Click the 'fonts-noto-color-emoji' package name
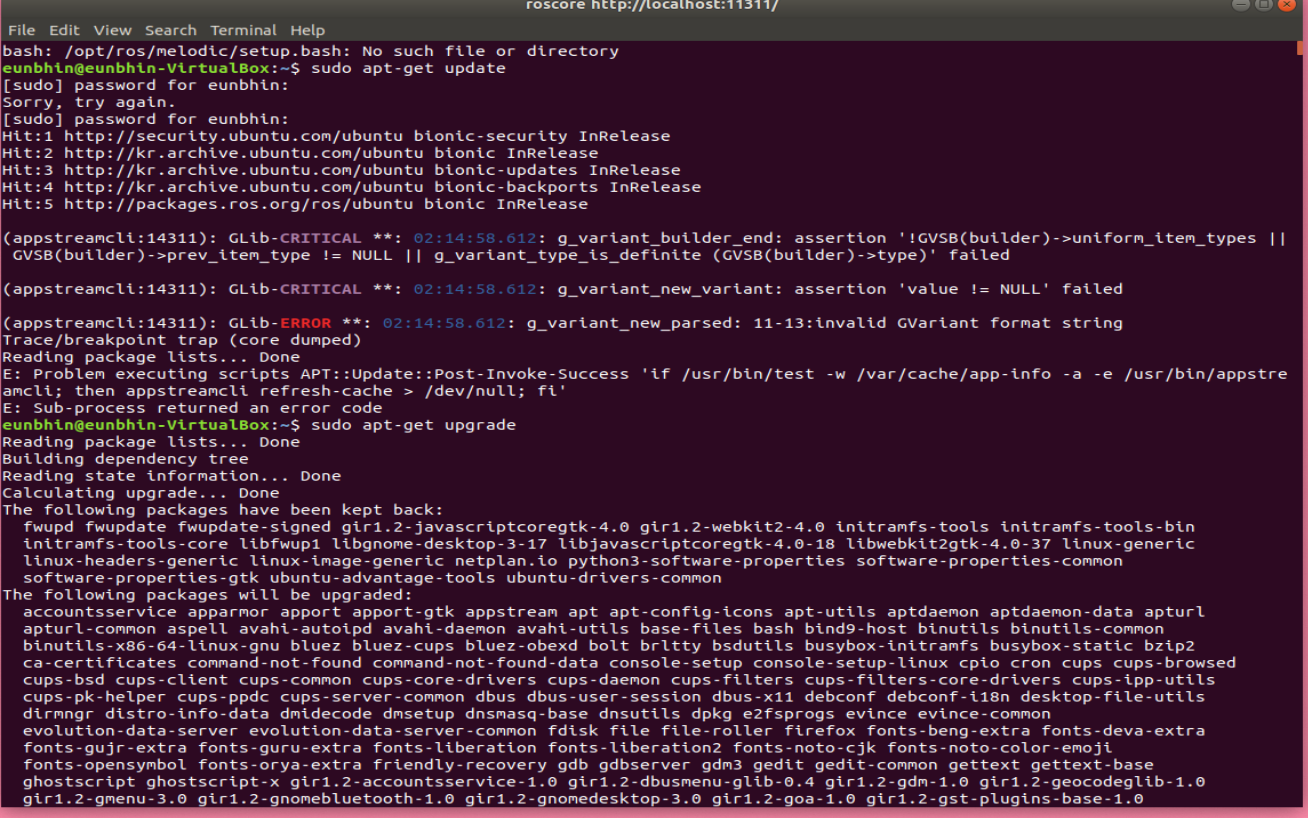 [x=1000, y=748]
